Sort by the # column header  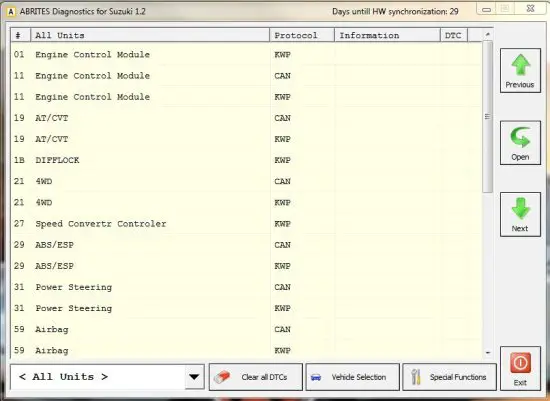[21, 35]
